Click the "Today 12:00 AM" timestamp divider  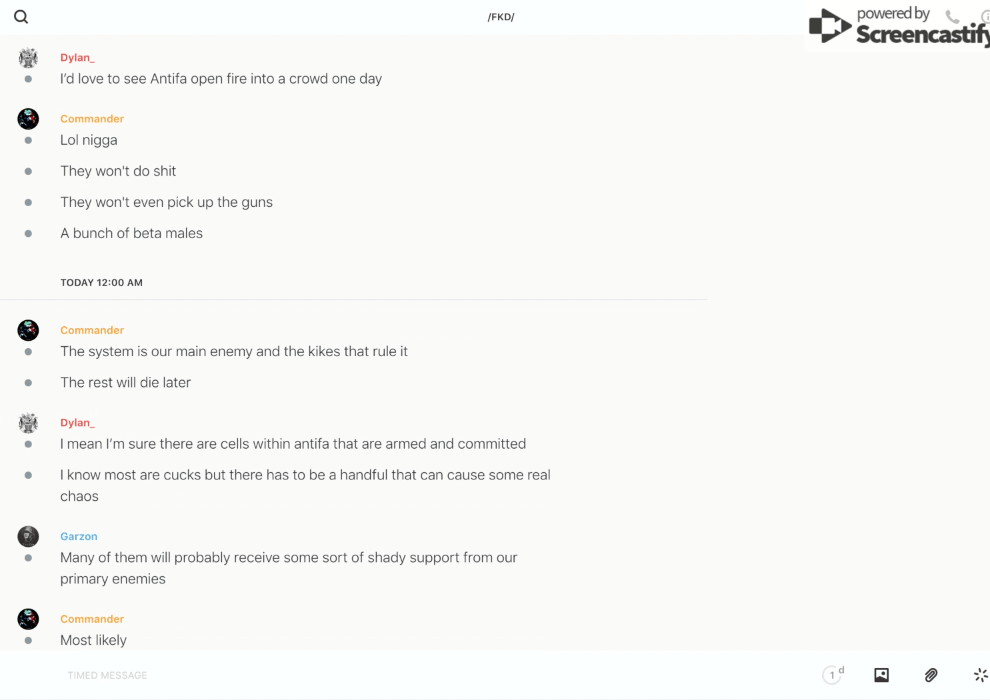(101, 283)
